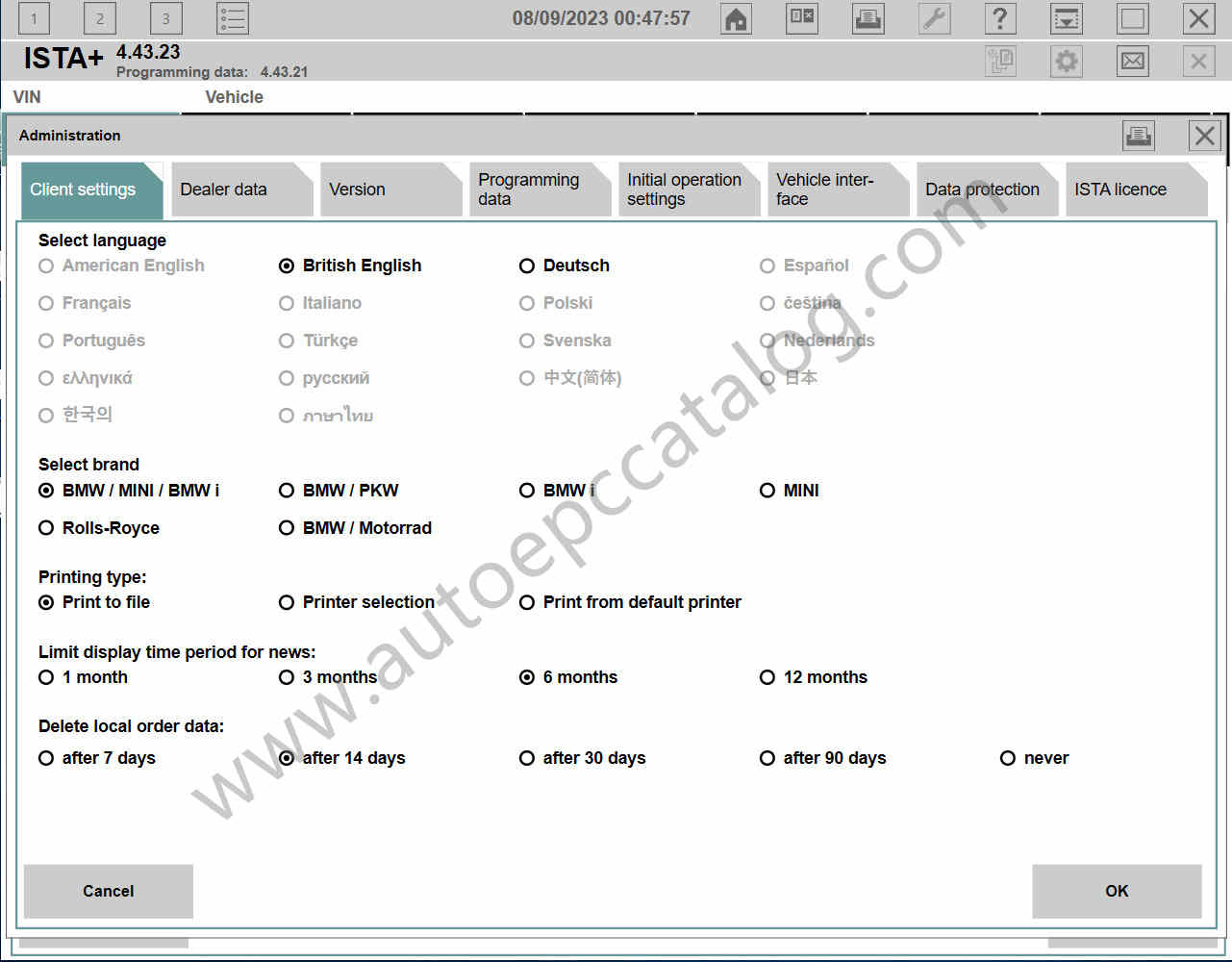Select Svenska language option
This screenshot has height=962, width=1232.
coord(565,341)
